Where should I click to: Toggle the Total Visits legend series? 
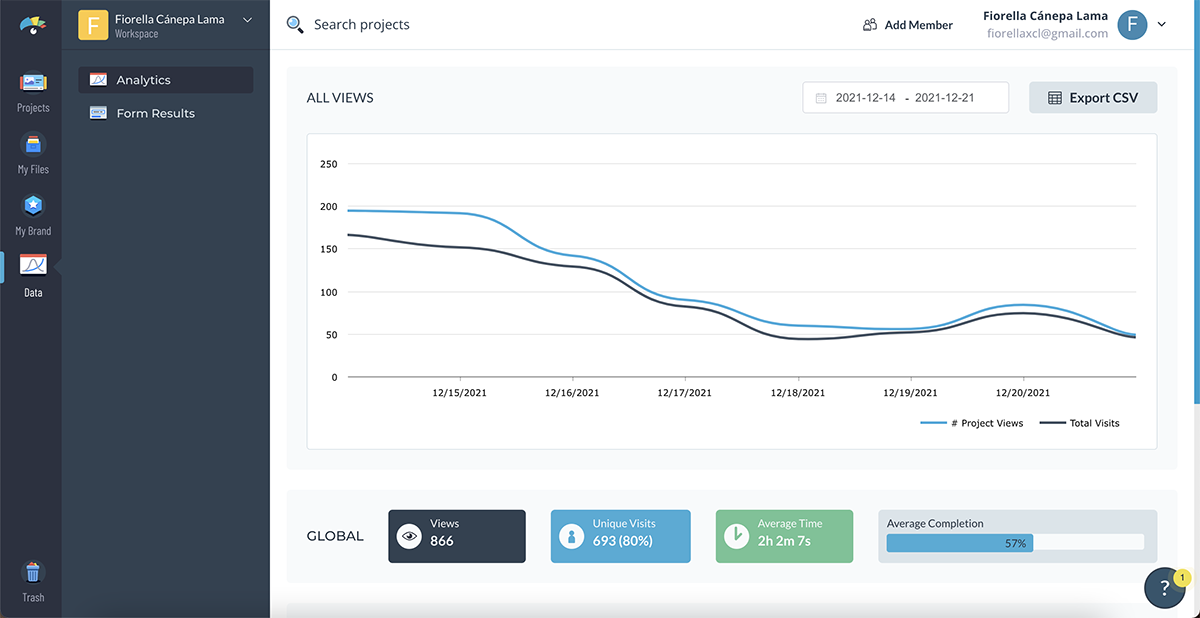[1080, 423]
